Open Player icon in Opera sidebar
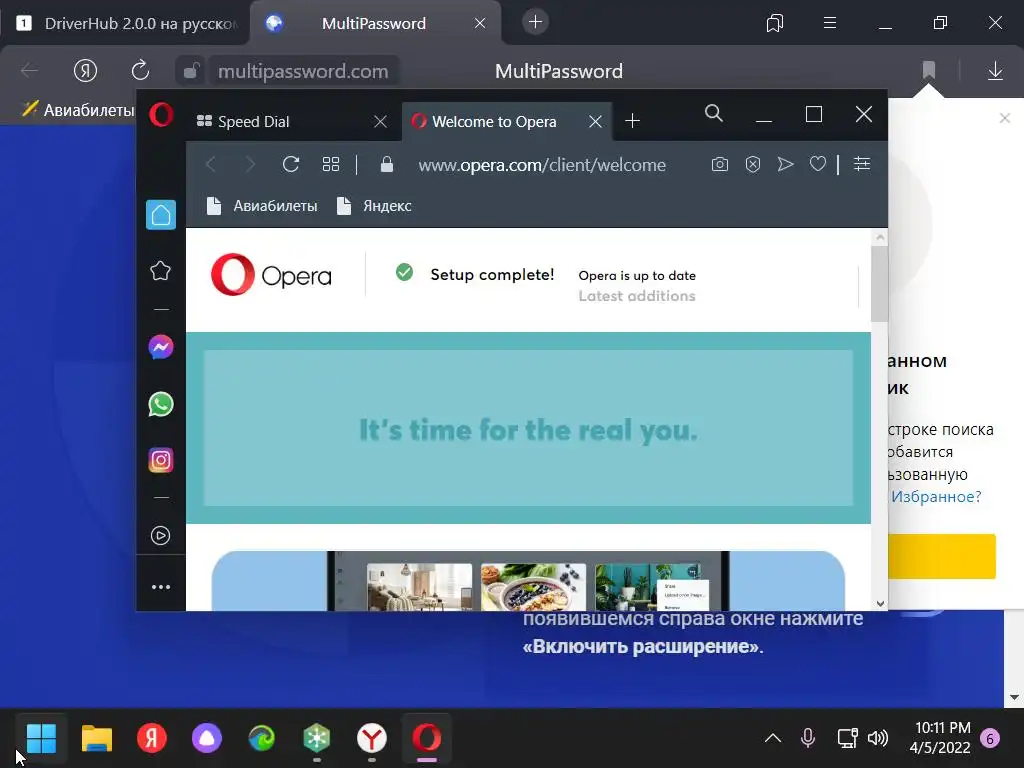 161,536
